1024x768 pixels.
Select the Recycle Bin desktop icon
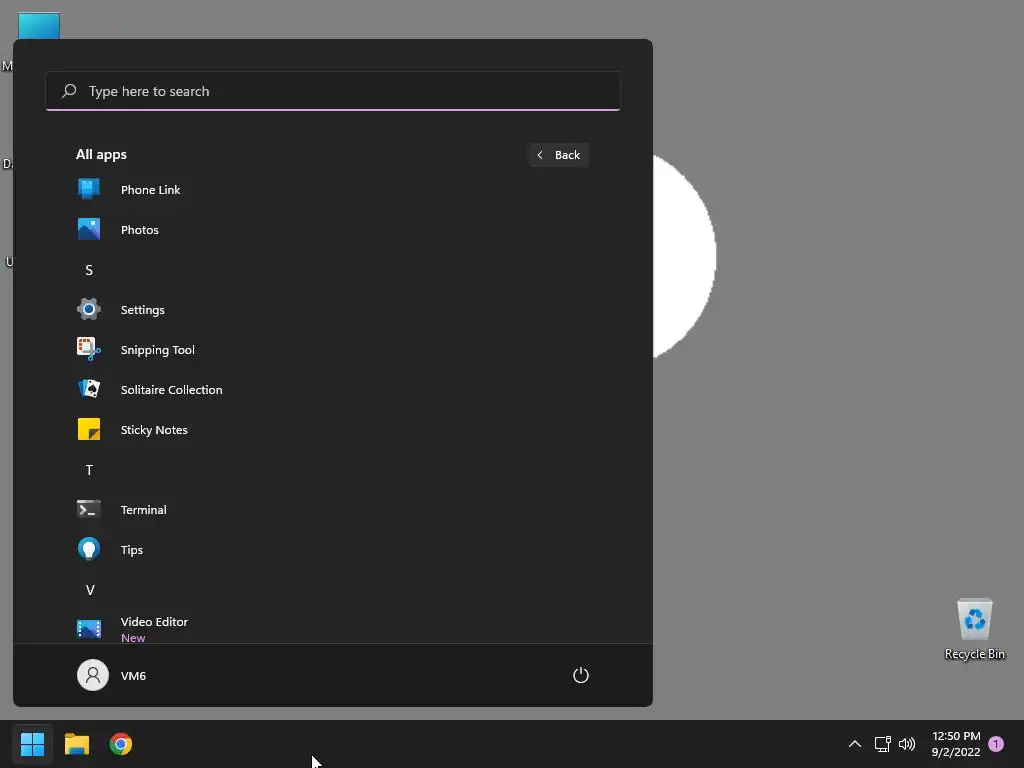coord(974,630)
